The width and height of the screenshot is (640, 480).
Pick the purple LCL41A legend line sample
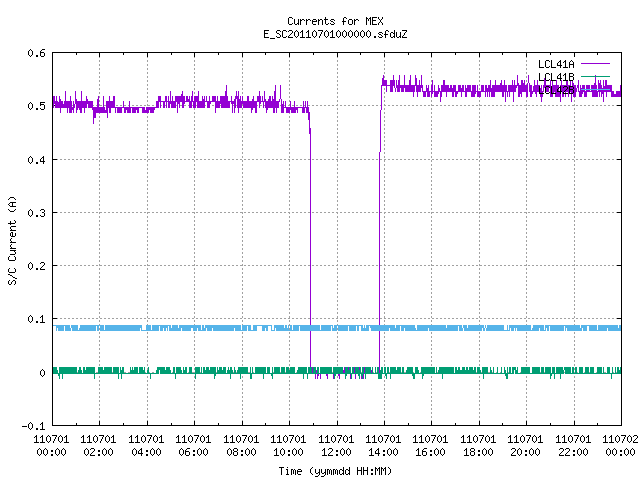click(x=595, y=64)
